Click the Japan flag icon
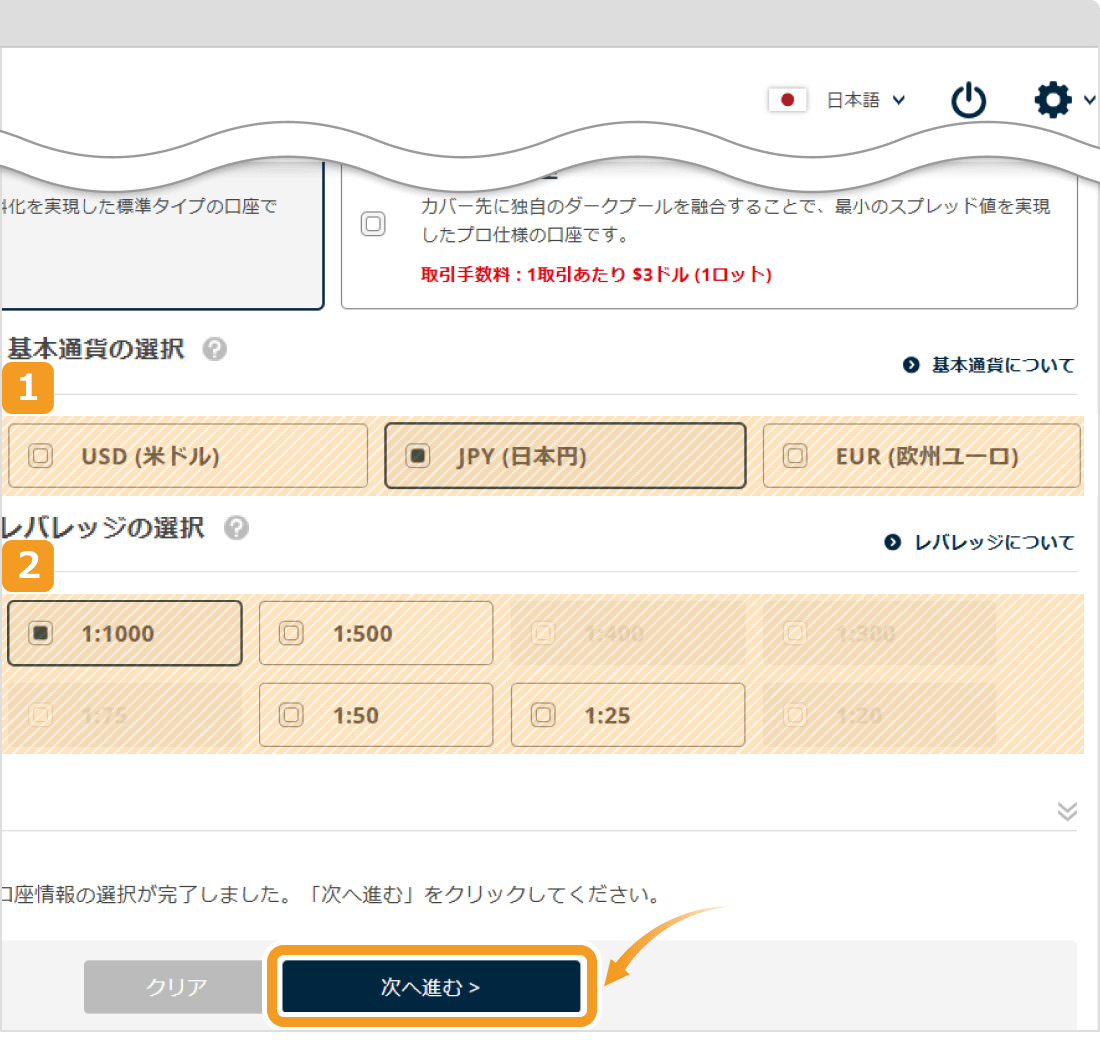This screenshot has height=1040, width=1100. click(x=787, y=100)
